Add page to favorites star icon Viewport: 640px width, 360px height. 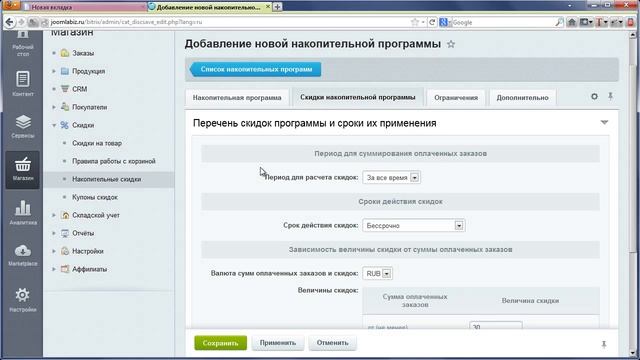click(x=451, y=44)
